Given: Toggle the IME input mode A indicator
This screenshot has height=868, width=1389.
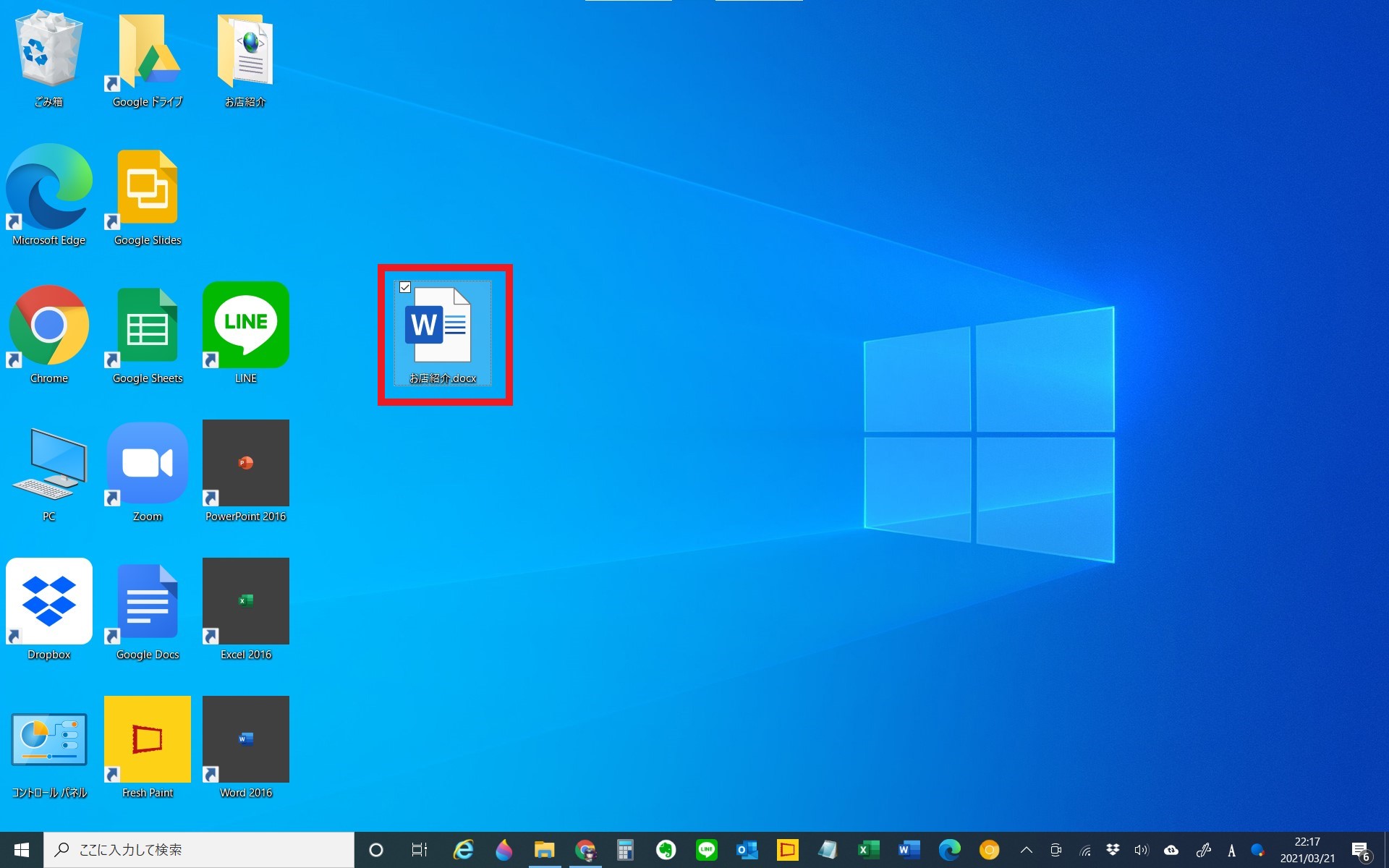Looking at the screenshot, I should pyautogui.click(x=1232, y=850).
